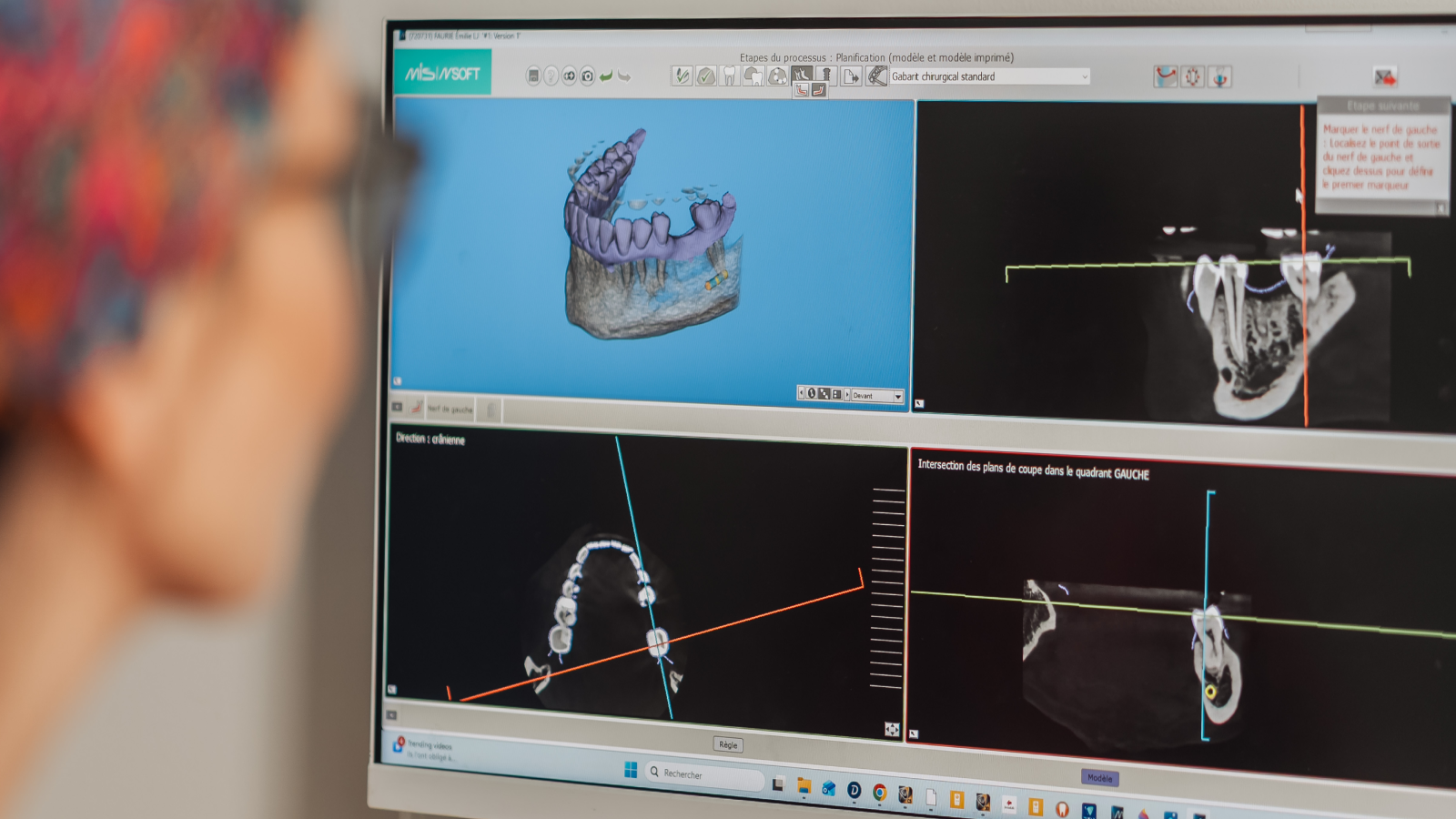Click the export document arrow icon

point(851,76)
